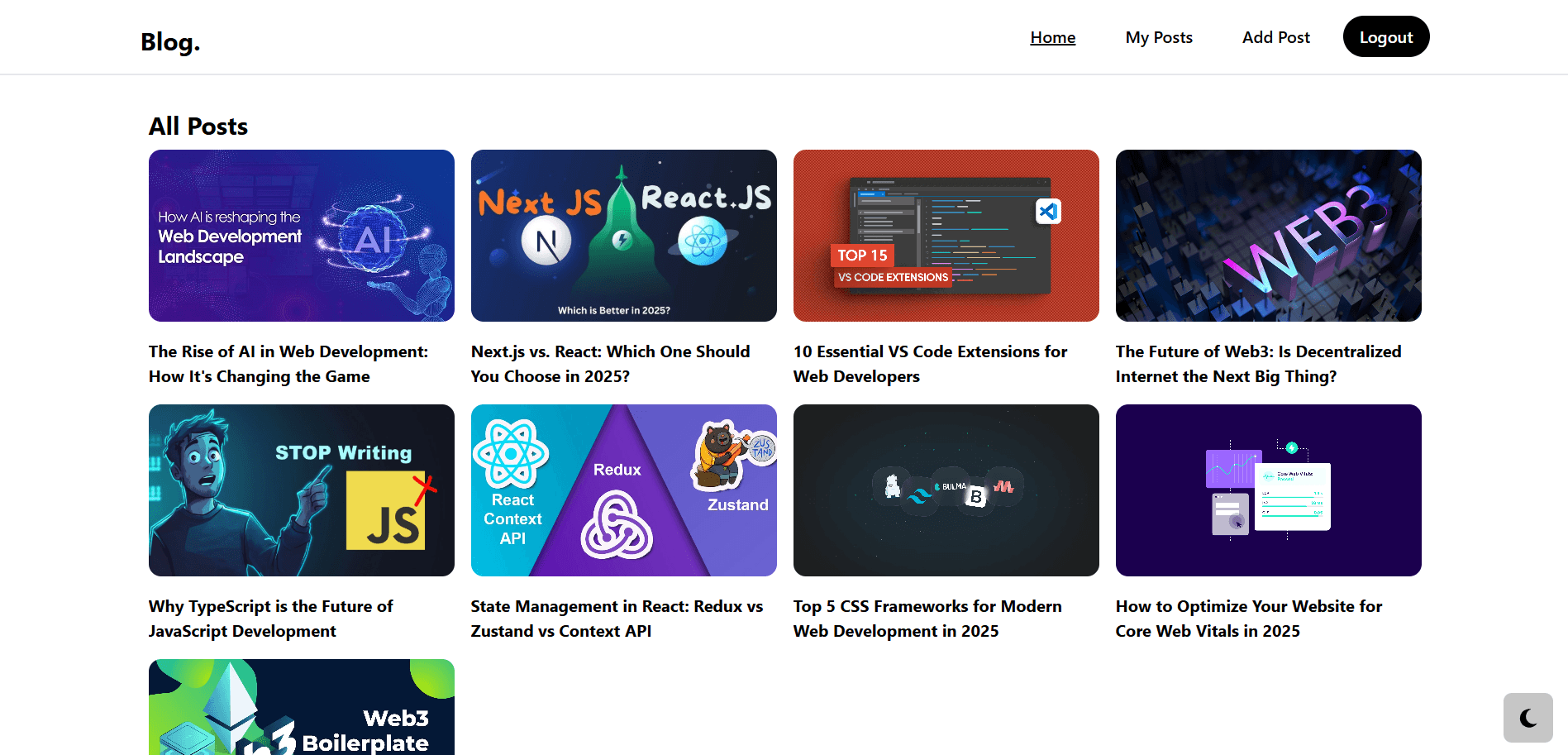Open the Core Web Vitals illustration thumbnail
This screenshot has width=1568, height=755.
(1269, 490)
